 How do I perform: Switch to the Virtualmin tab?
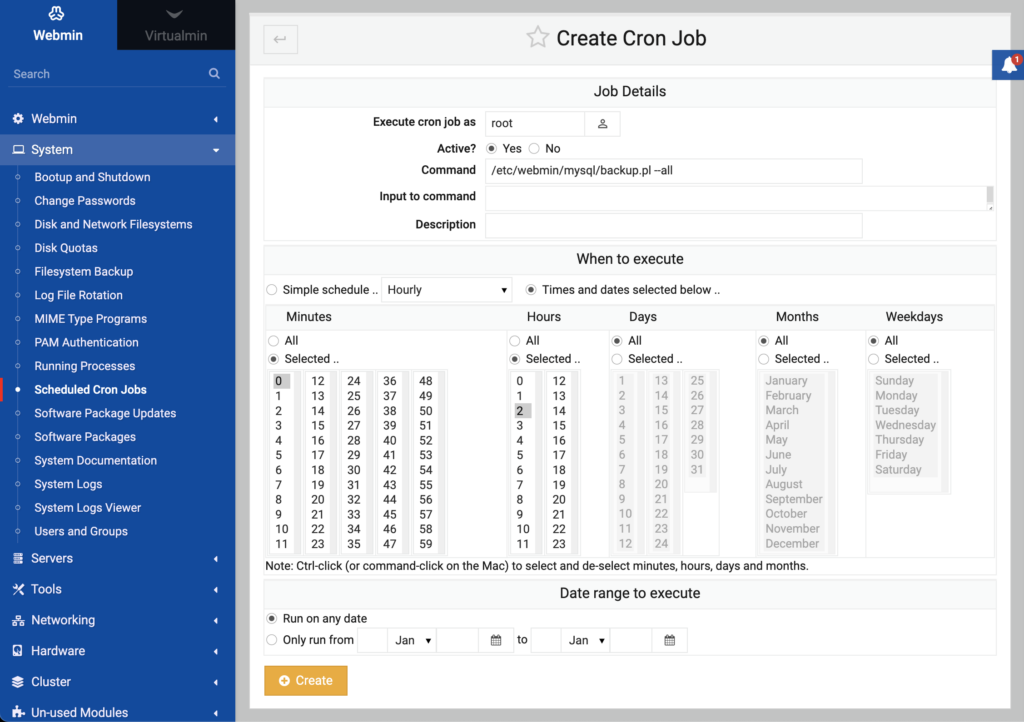pyautogui.click(x=176, y=24)
